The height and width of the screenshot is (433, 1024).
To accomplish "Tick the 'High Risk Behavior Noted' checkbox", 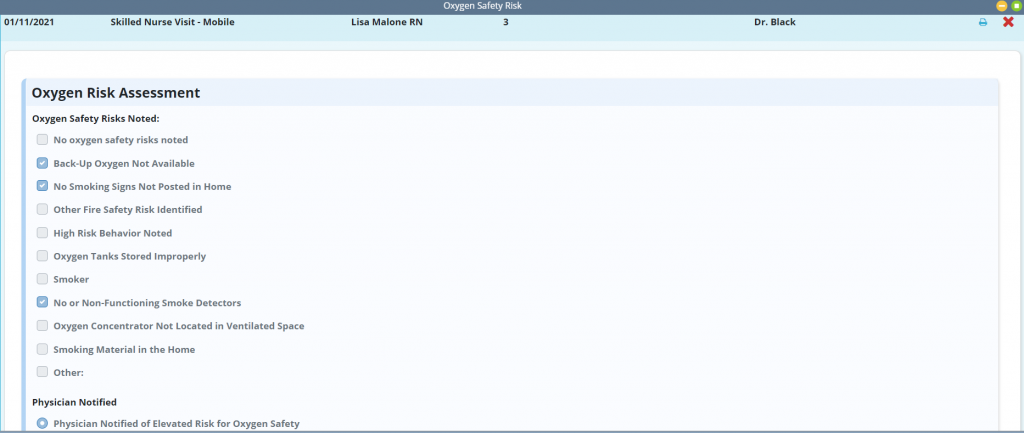I will click(x=42, y=233).
